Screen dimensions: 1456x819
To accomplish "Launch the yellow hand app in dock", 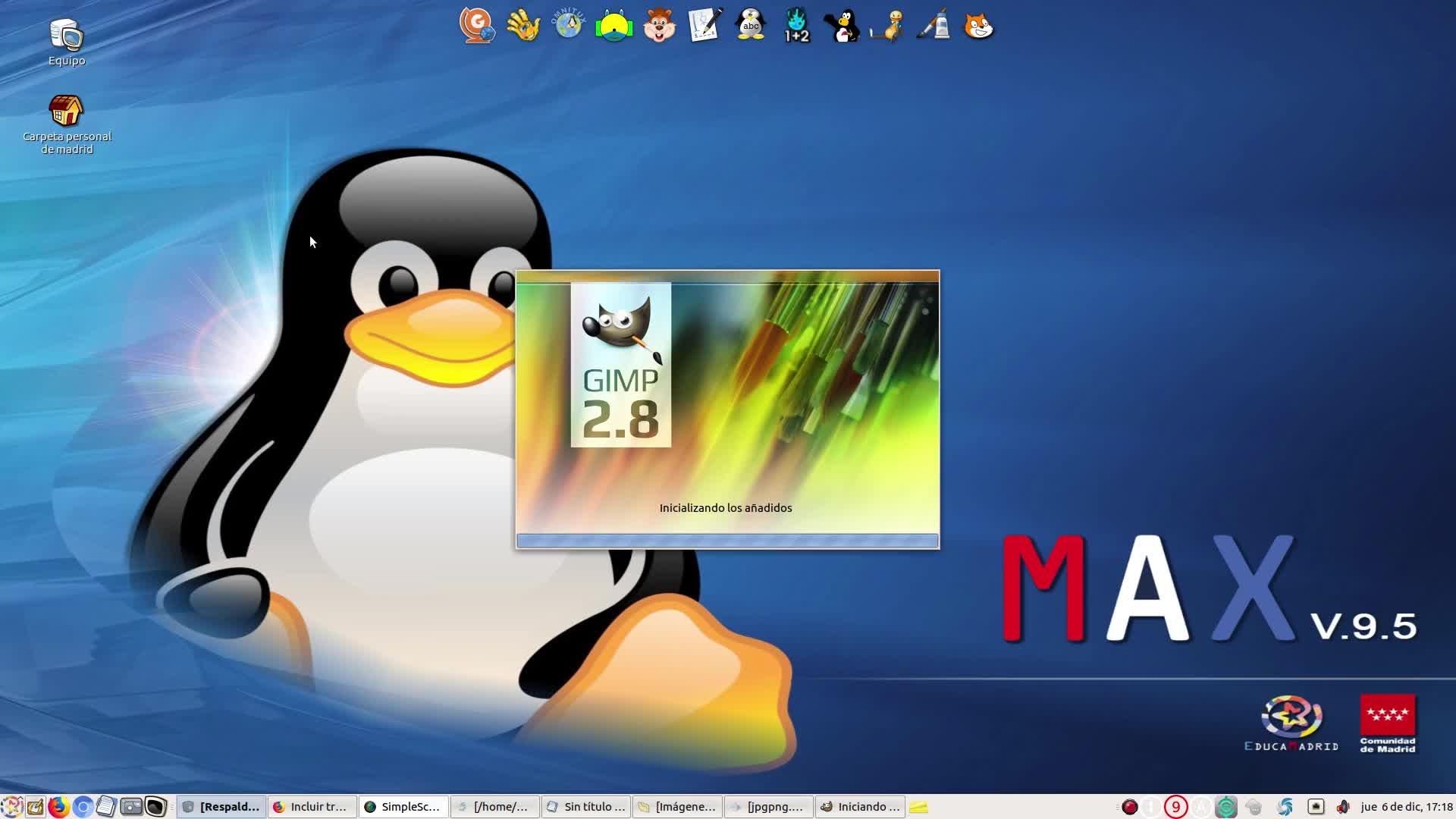I will pyautogui.click(x=522, y=25).
